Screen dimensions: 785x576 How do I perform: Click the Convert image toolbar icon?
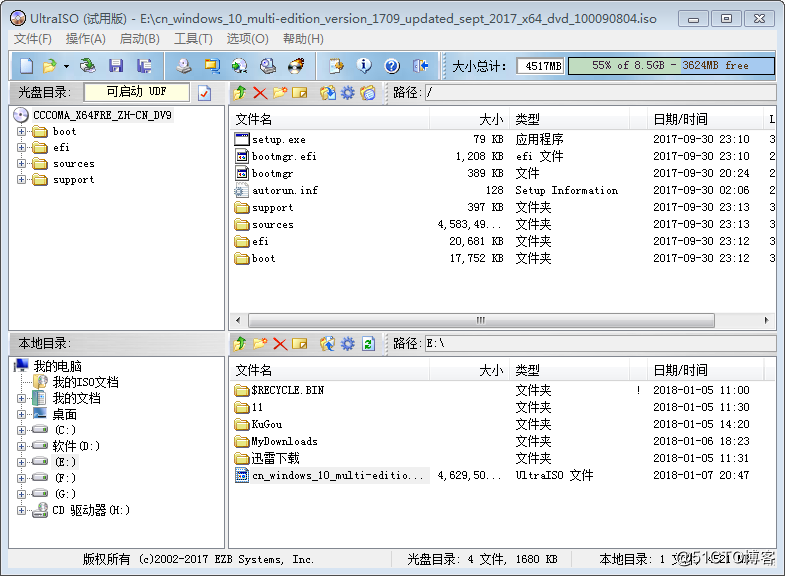240,66
